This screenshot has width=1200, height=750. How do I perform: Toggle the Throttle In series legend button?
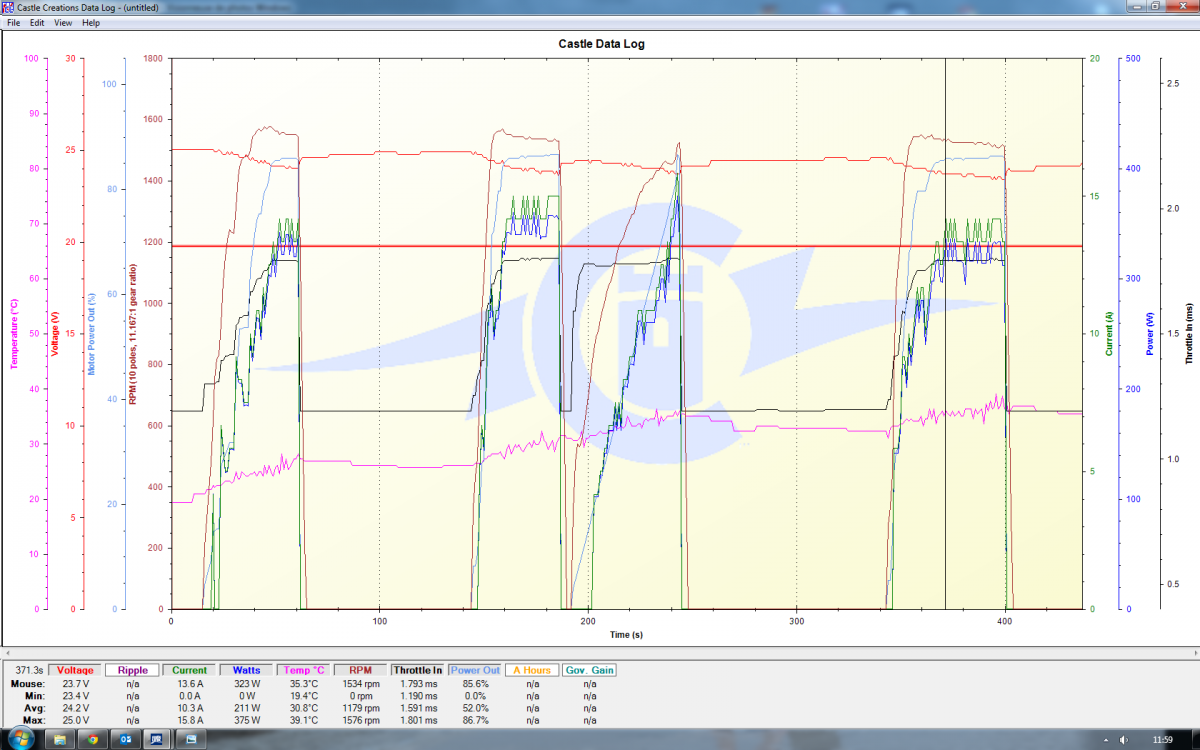click(x=417, y=670)
